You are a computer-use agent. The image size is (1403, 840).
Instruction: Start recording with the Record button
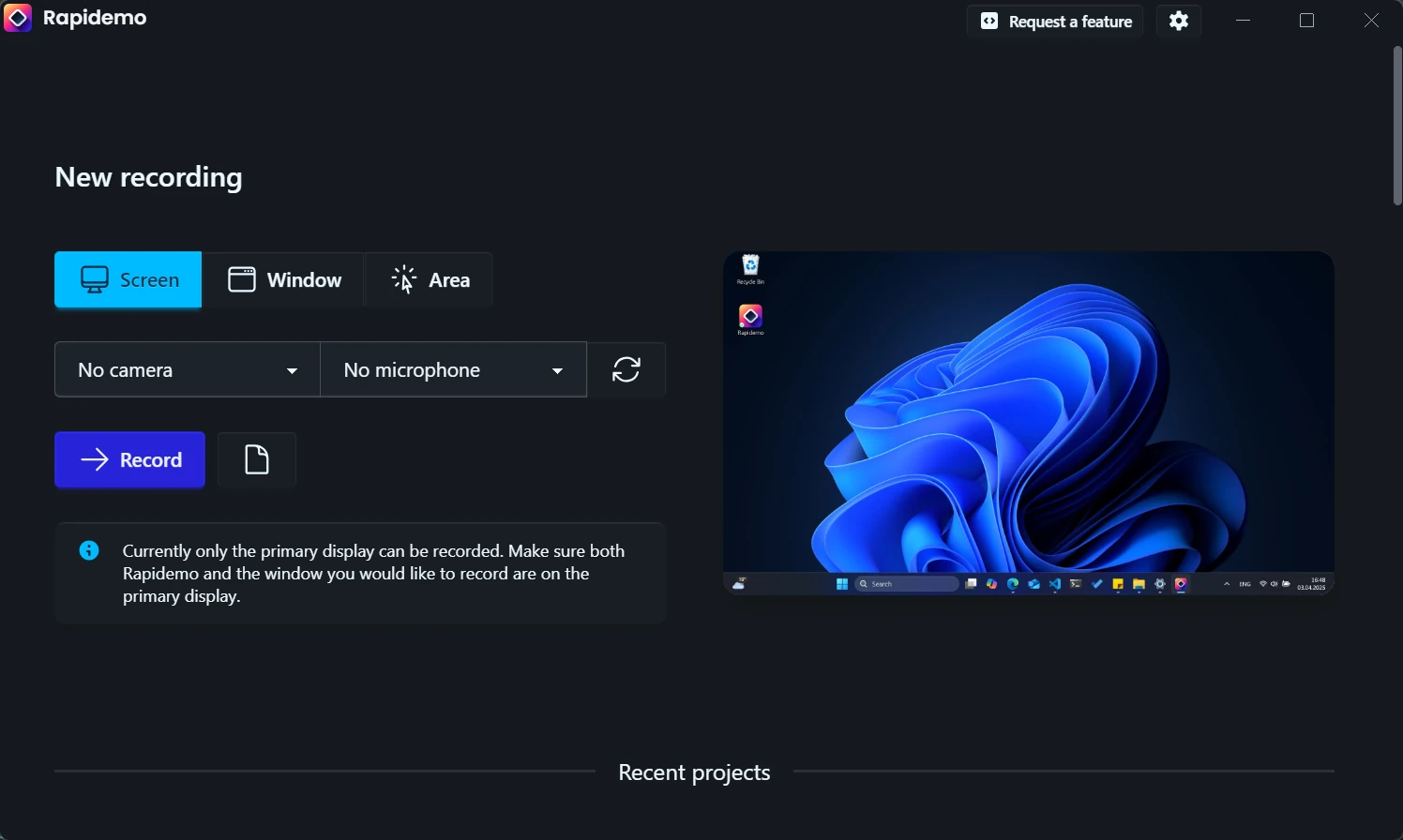129,459
